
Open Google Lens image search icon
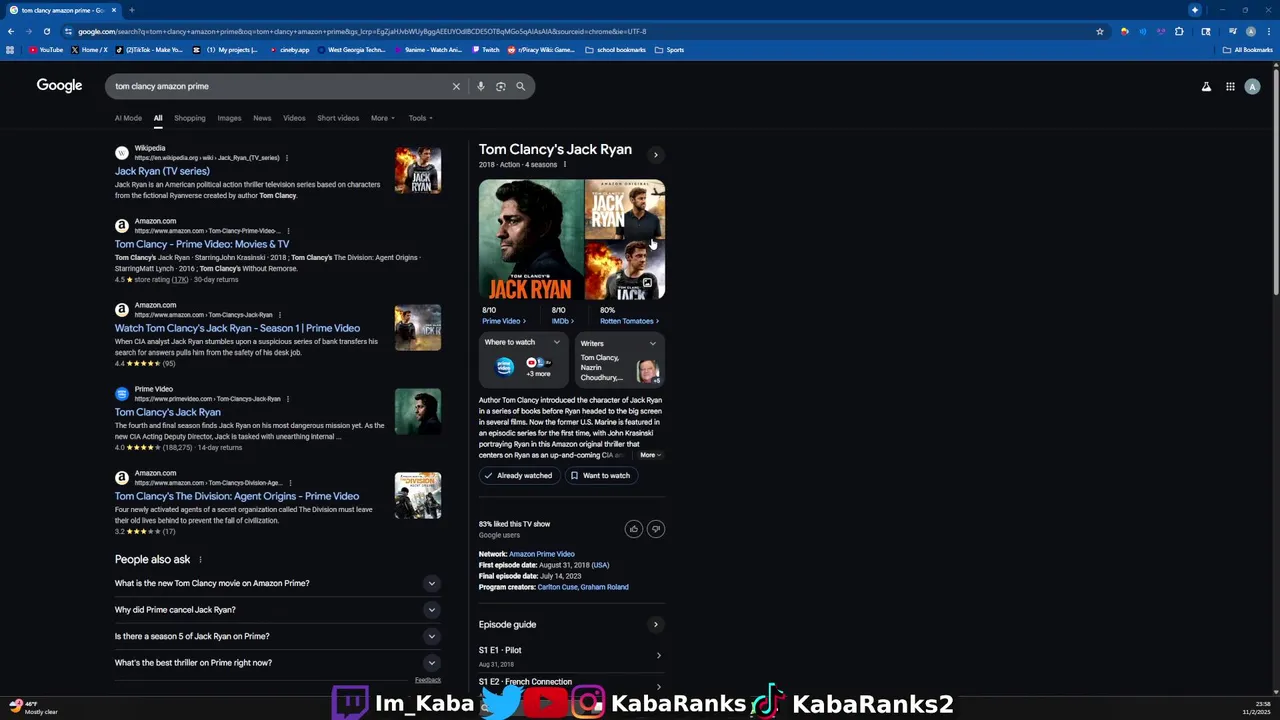point(501,86)
